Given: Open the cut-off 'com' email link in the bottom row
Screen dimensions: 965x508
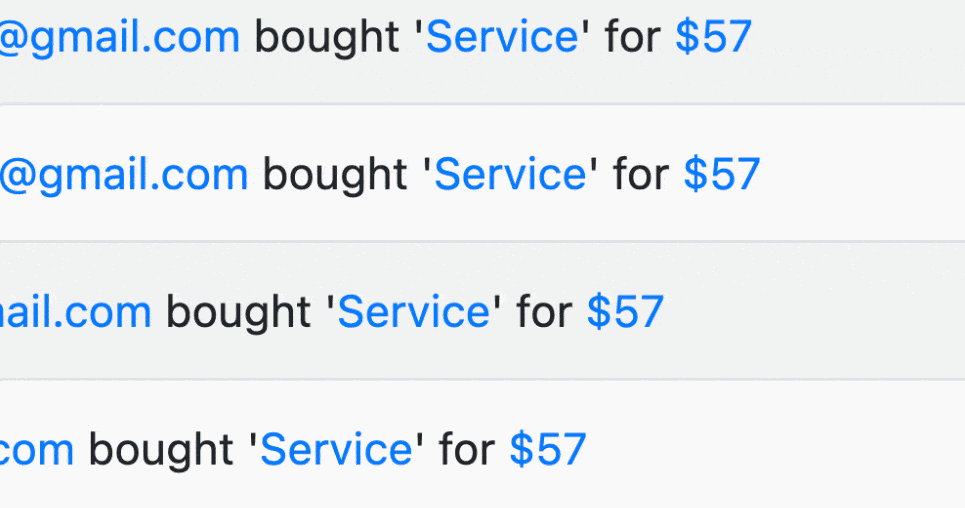Looking at the screenshot, I should pyautogui.click(x=37, y=451).
